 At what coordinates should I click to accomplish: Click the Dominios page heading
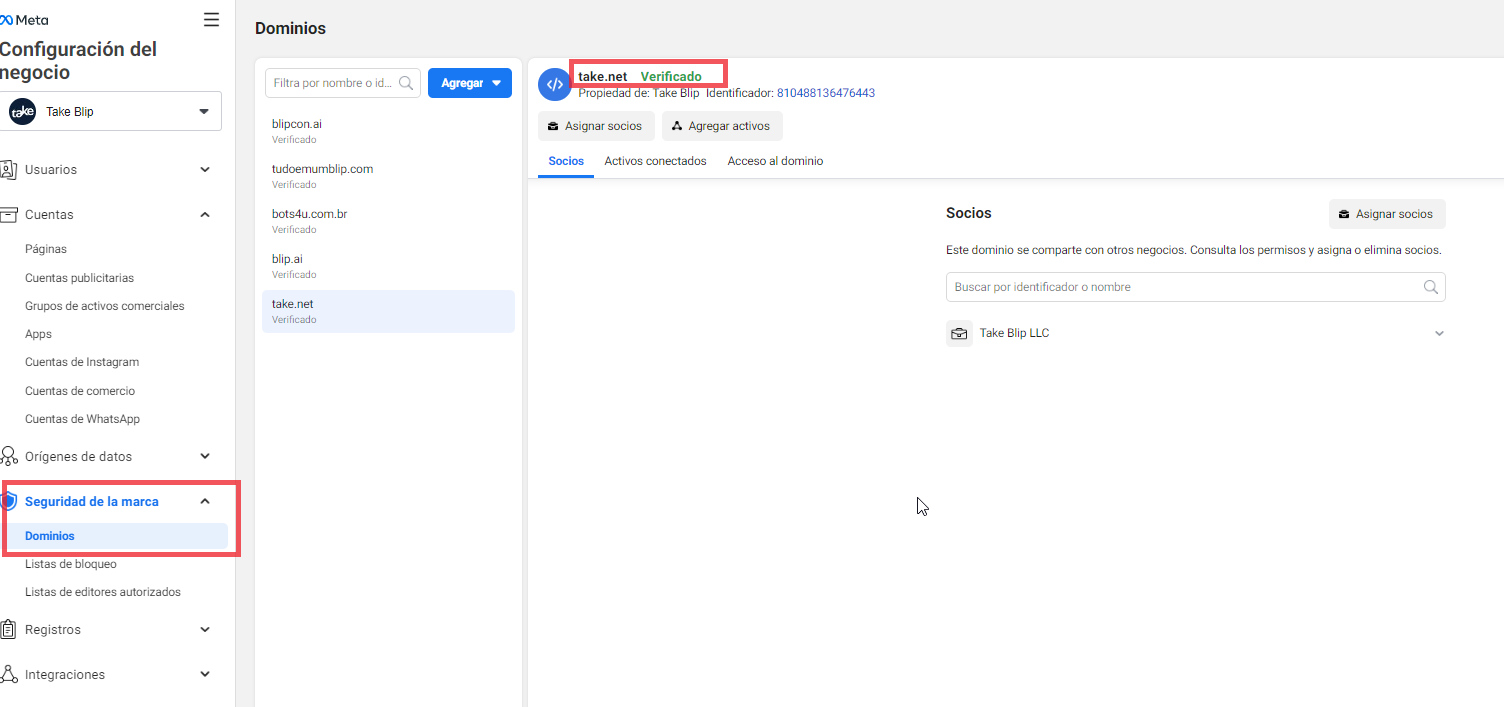[x=290, y=29]
